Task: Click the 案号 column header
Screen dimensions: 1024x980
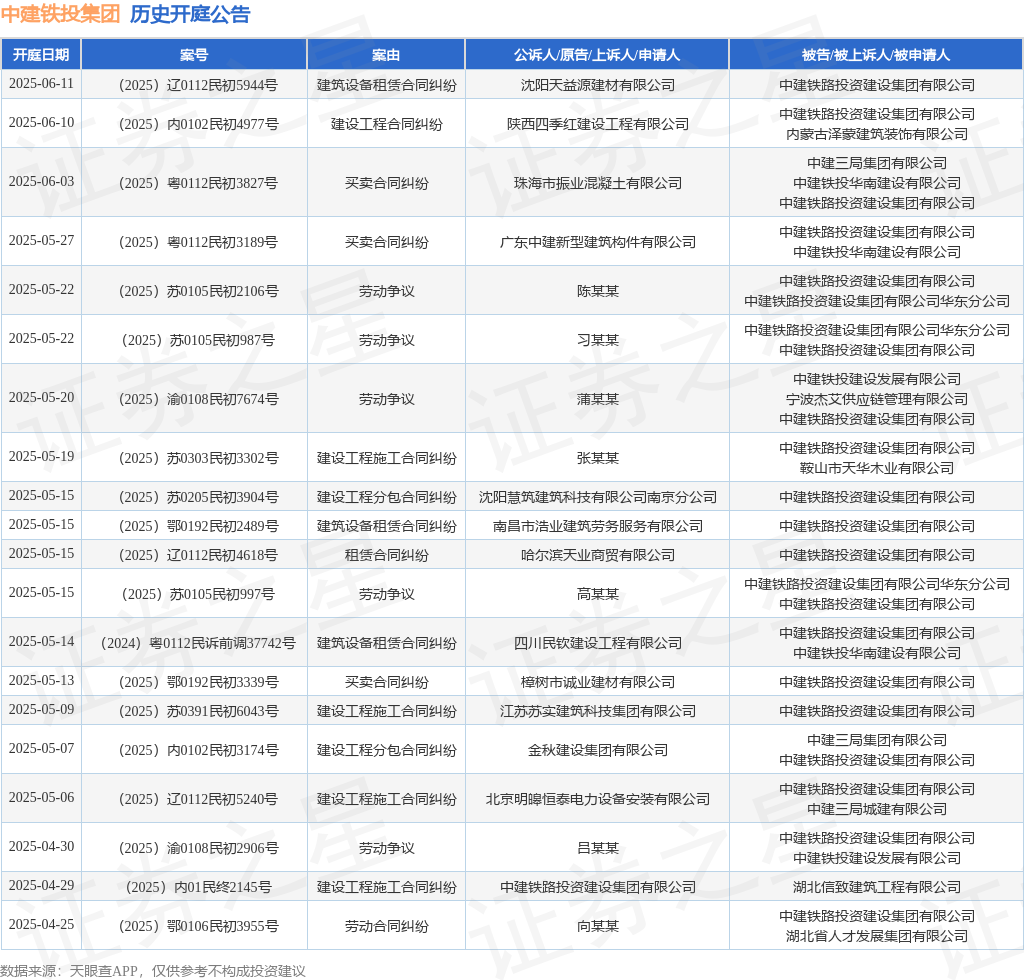Action: tap(194, 55)
